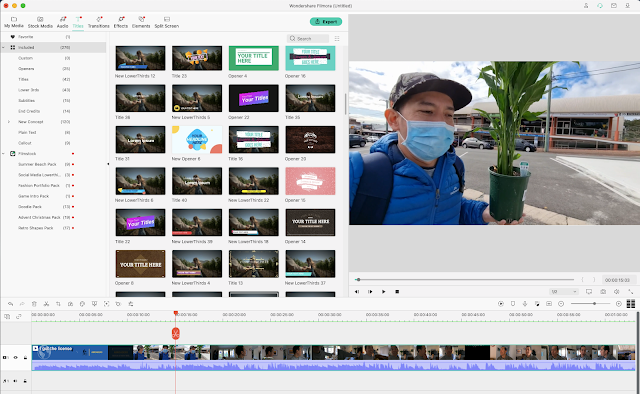Add a marker with the marker icon
This screenshot has height=394, width=640.
513,304
